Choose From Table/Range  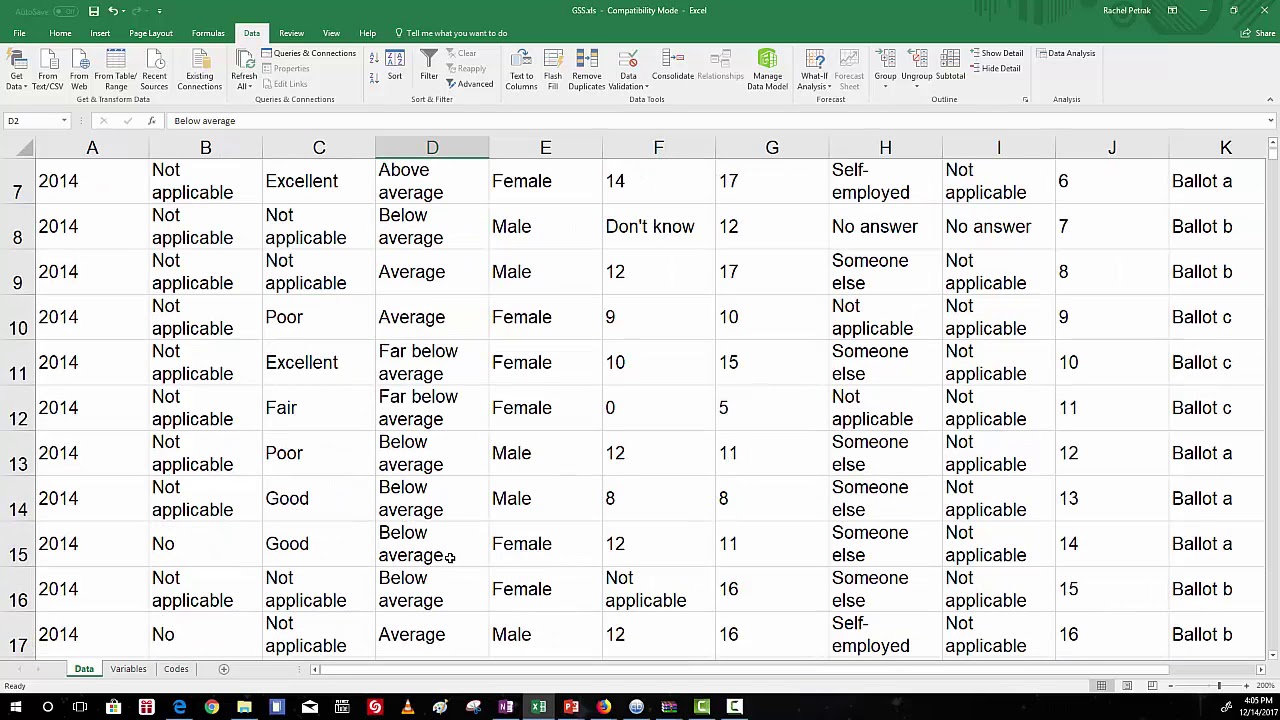pos(115,70)
